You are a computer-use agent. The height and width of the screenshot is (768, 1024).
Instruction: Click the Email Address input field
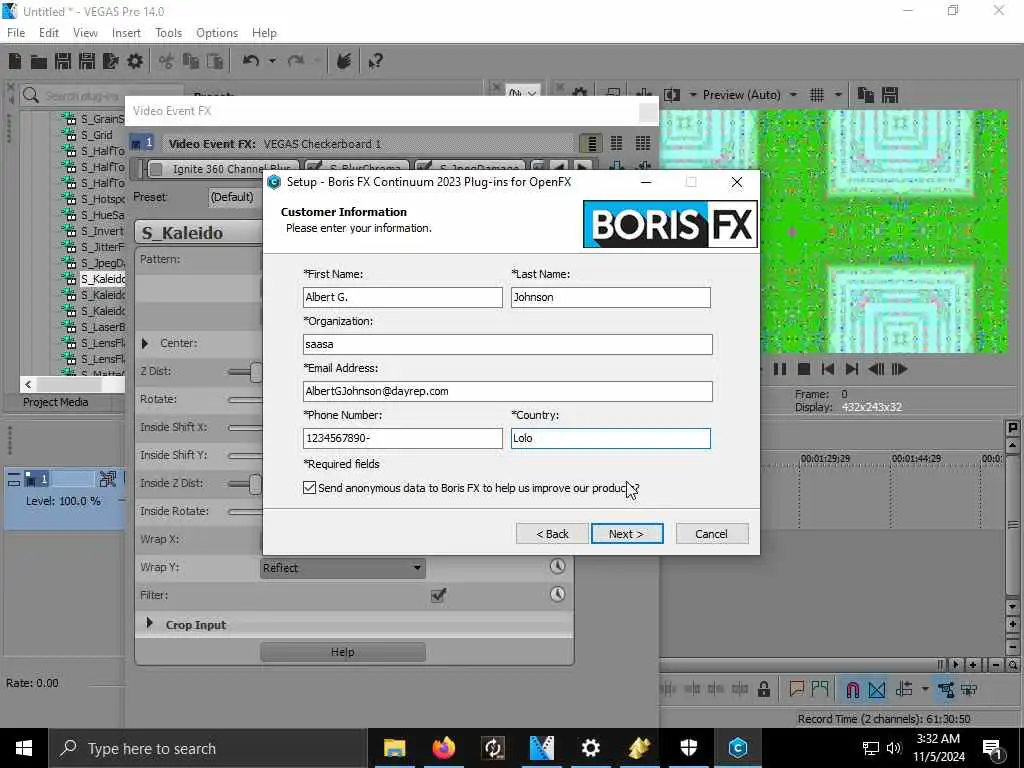pyautogui.click(x=507, y=391)
